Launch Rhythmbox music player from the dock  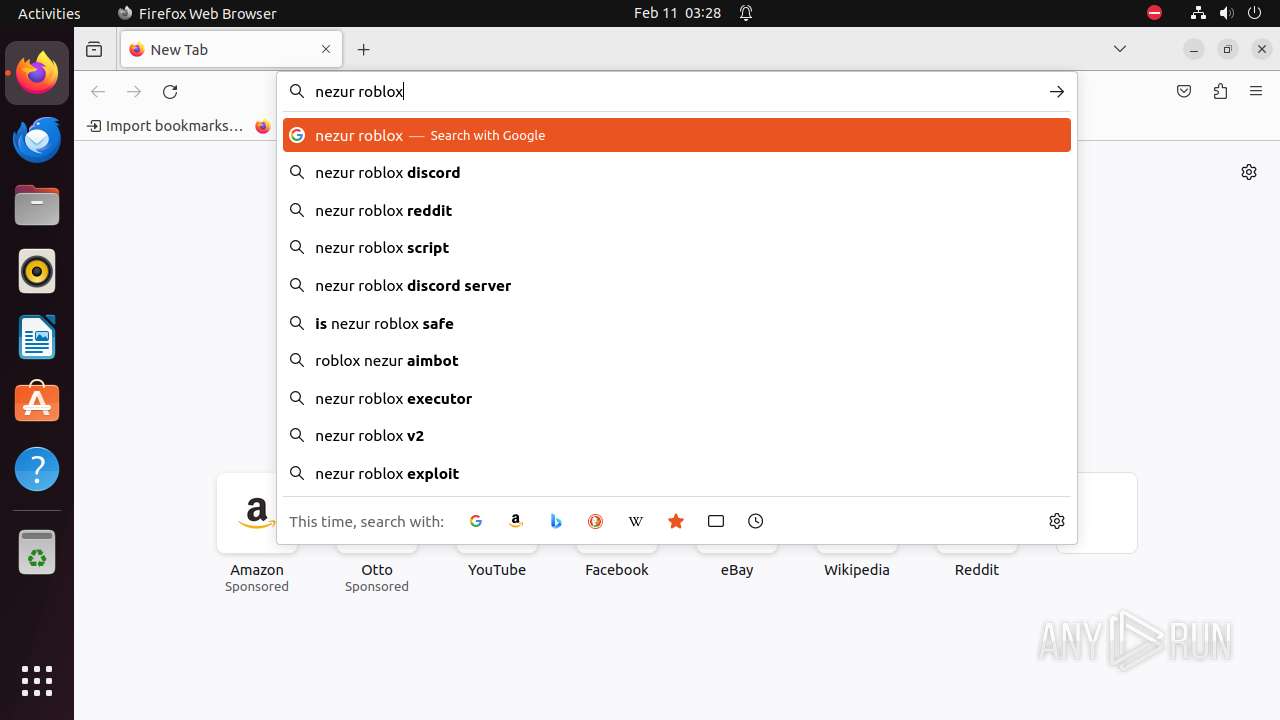(x=37, y=271)
